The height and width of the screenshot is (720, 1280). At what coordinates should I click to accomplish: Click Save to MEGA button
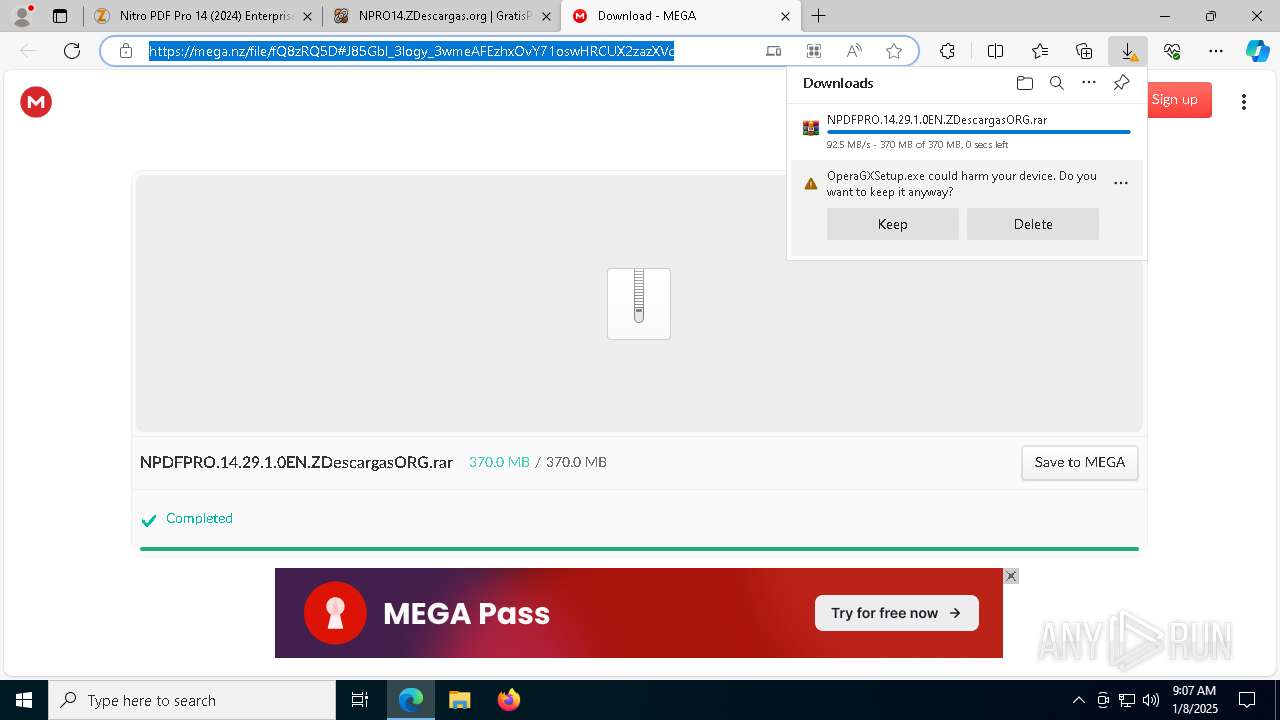1080,462
